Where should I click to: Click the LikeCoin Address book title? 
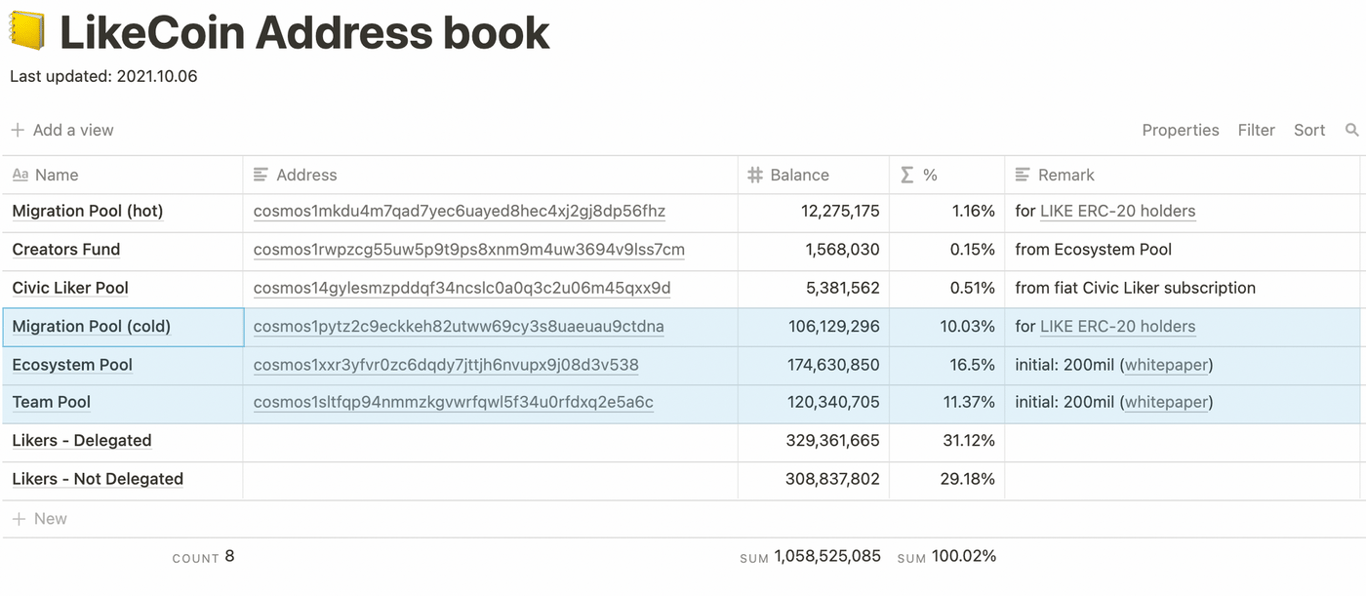coord(304,32)
